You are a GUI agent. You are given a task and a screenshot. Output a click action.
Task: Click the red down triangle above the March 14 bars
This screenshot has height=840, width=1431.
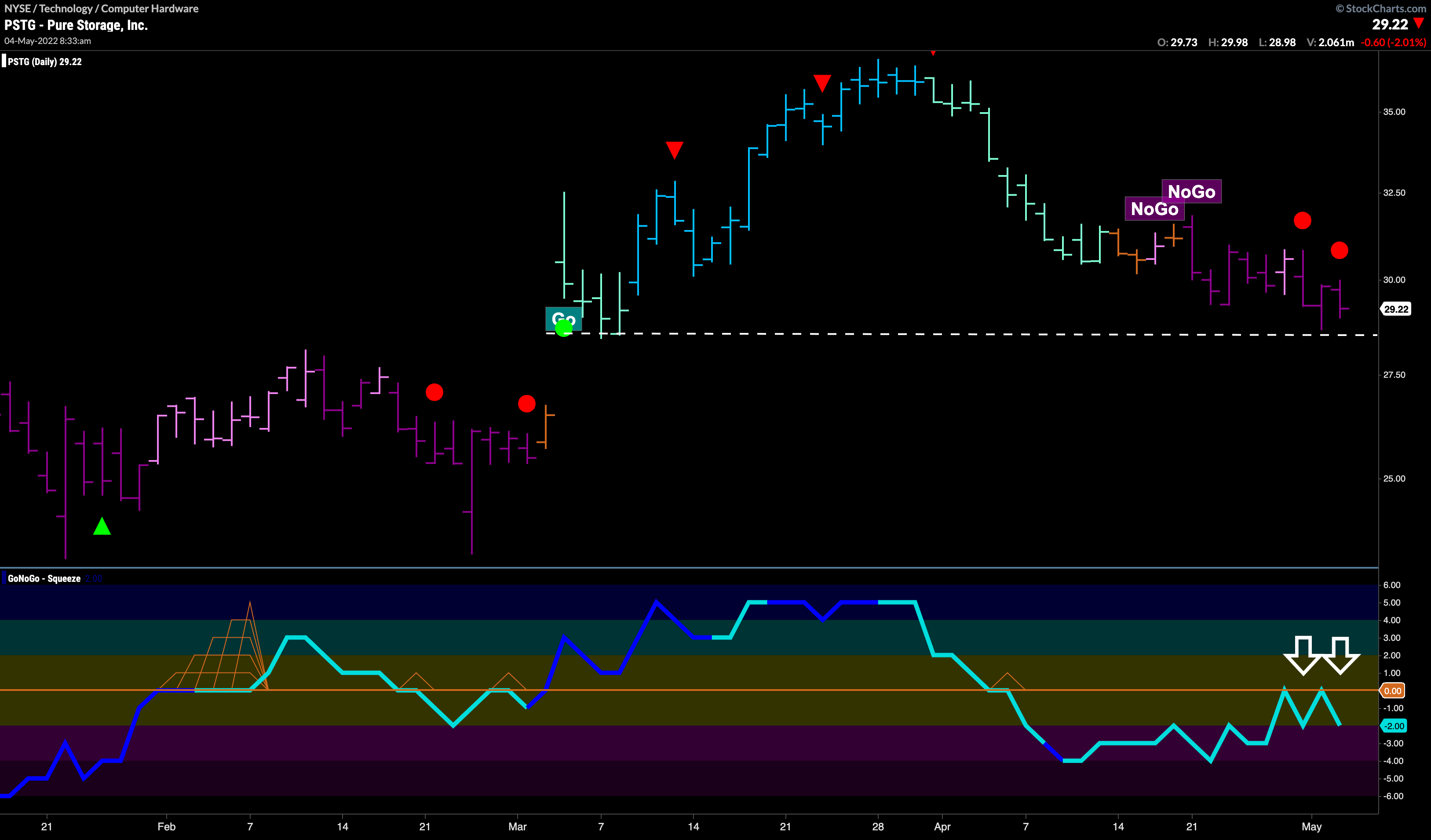point(674,150)
